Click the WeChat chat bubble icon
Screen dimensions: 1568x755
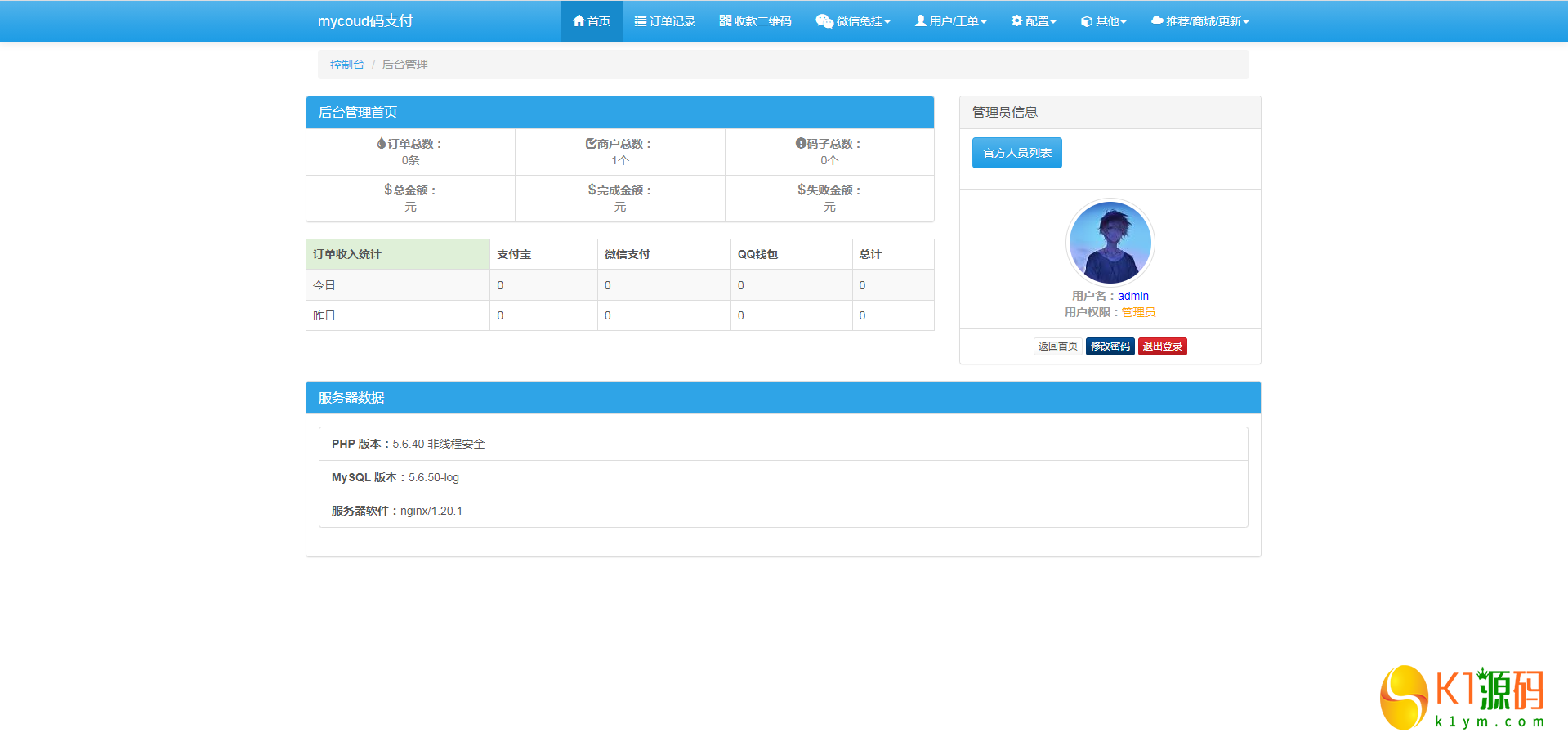coord(824,21)
